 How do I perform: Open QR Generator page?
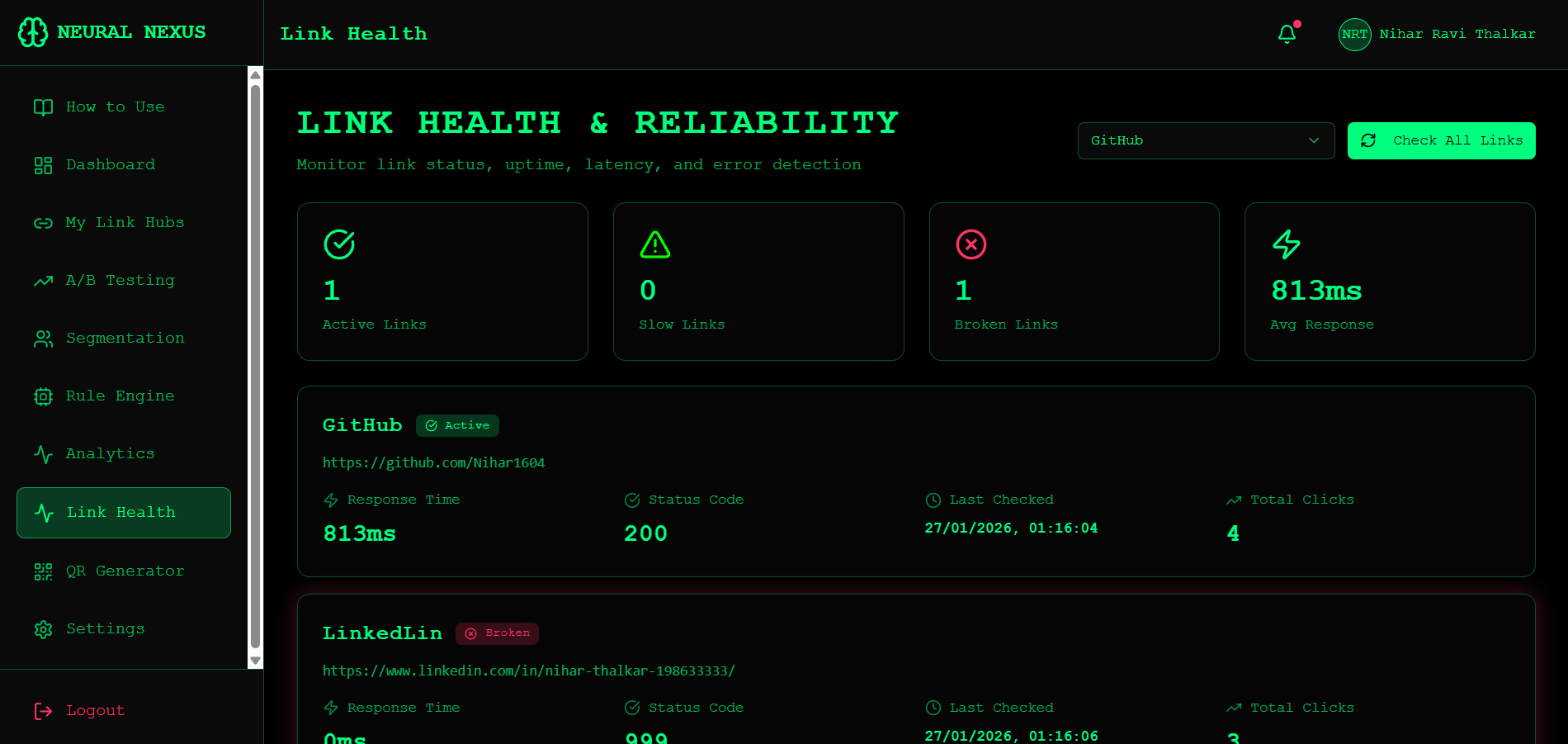[124, 571]
